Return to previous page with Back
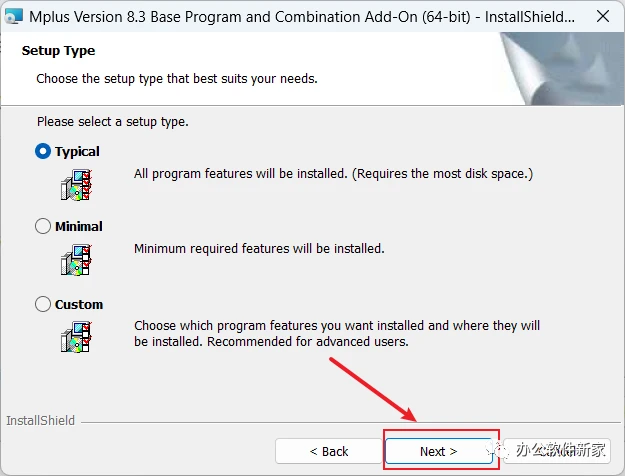This screenshot has width=625, height=476. [x=329, y=451]
